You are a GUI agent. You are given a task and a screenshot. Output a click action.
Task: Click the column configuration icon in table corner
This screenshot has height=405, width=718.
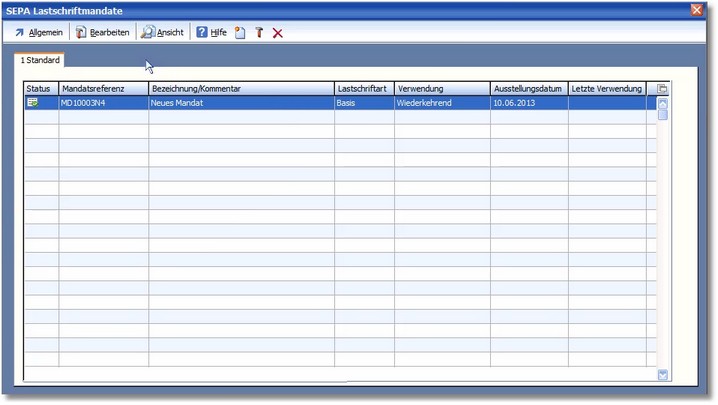tap(662, 89)
